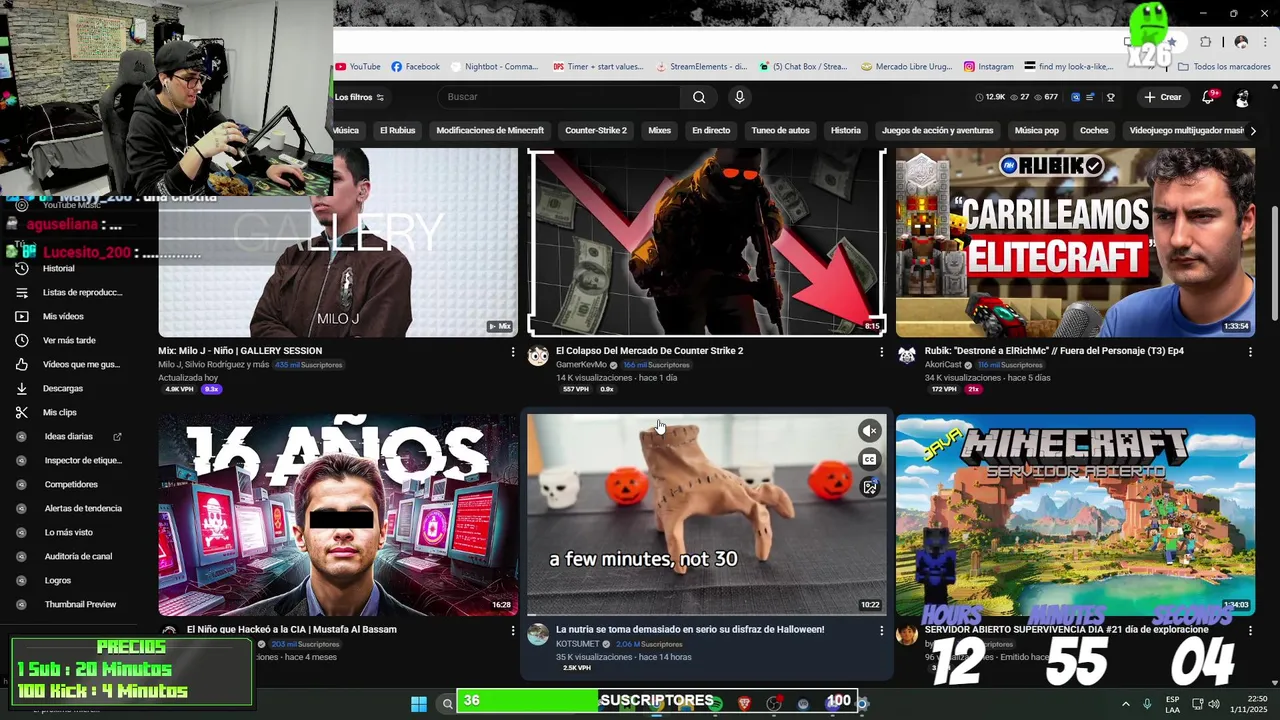Image resolution: width=1280 pixels, height=720 pixels.
Task: Unmute the nutria preview video
Action: [x=870, y=431]
